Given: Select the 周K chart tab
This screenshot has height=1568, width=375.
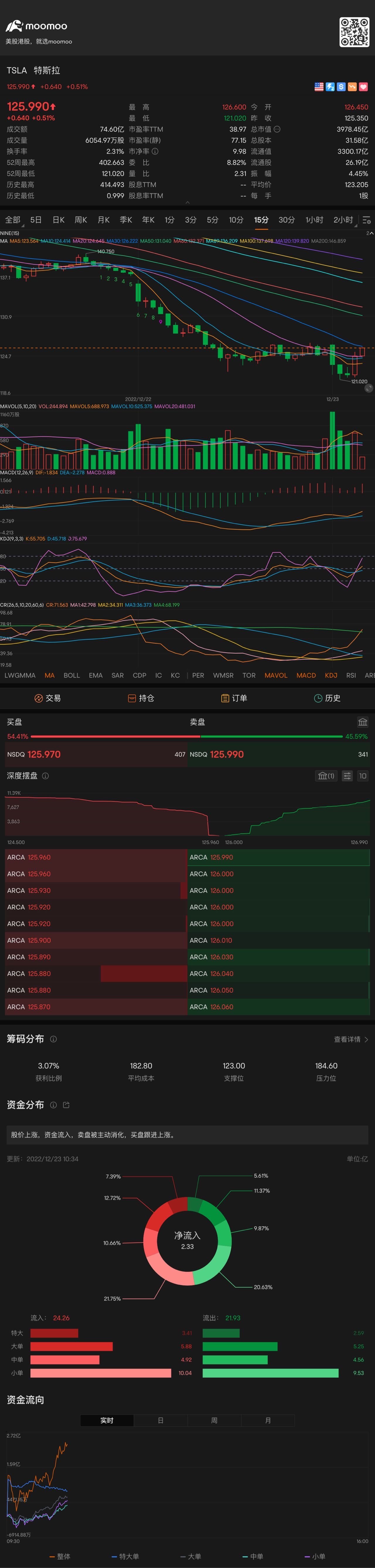Looking at the screenshot, I should (x=81, y=220).
